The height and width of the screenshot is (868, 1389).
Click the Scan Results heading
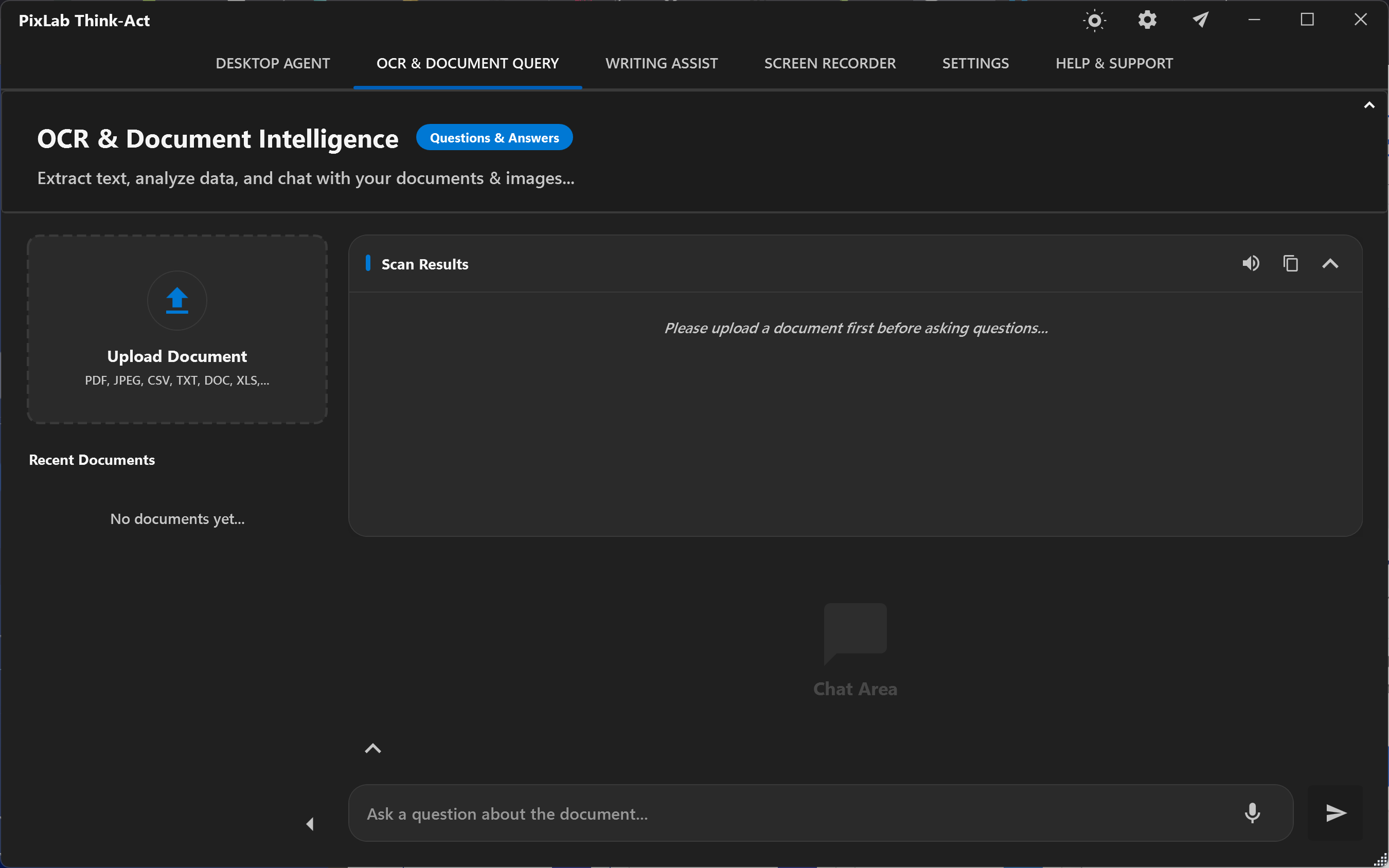425,264
